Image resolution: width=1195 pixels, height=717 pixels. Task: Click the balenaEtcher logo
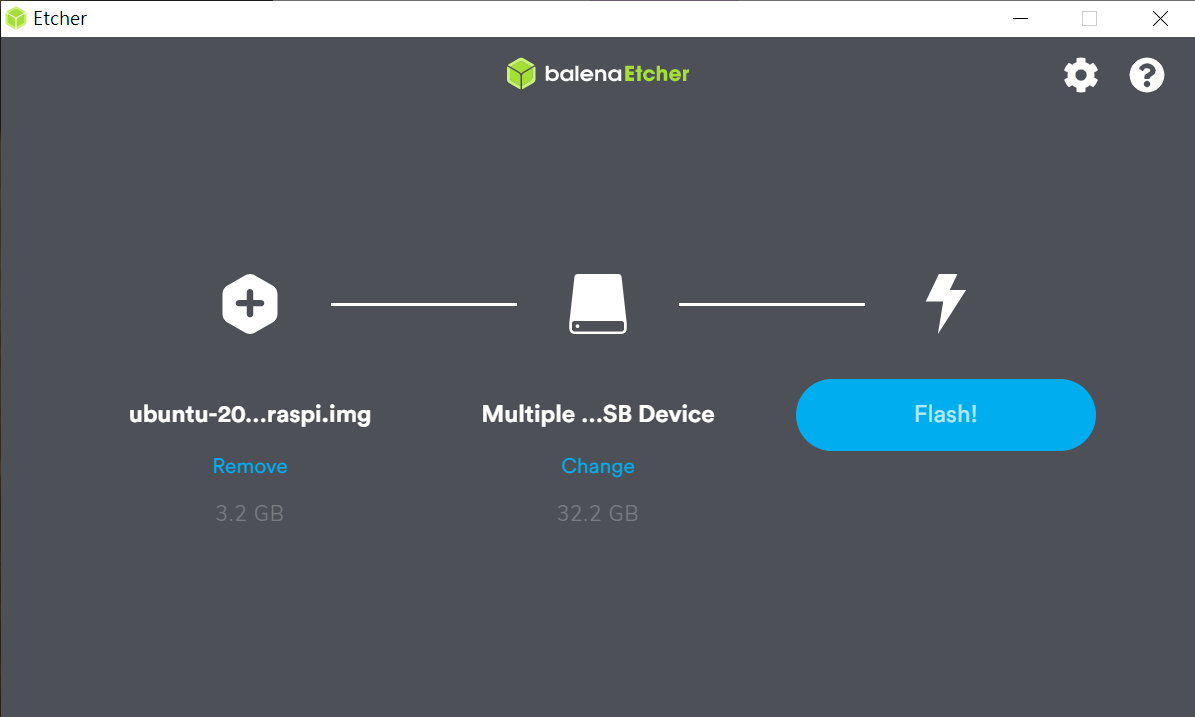click(598, 74)
